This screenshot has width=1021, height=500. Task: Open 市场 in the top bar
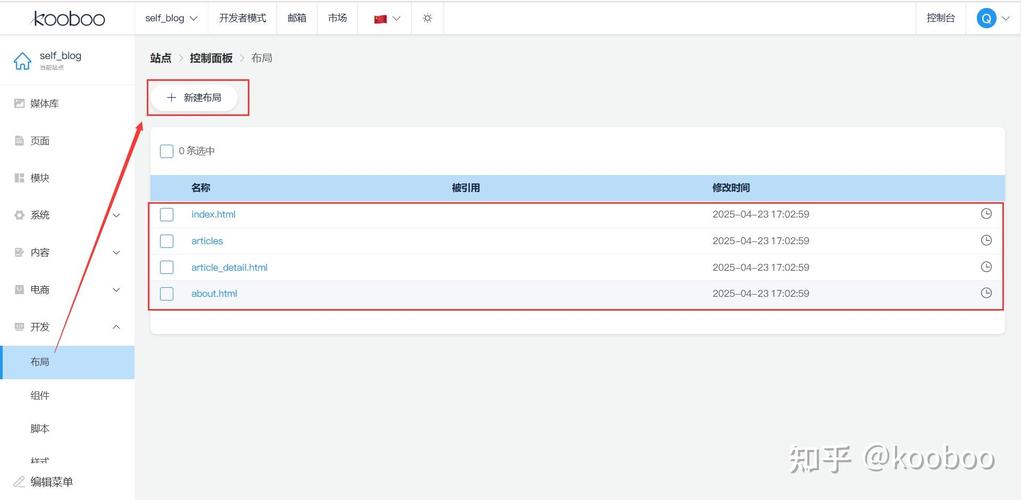coord(337,18)
